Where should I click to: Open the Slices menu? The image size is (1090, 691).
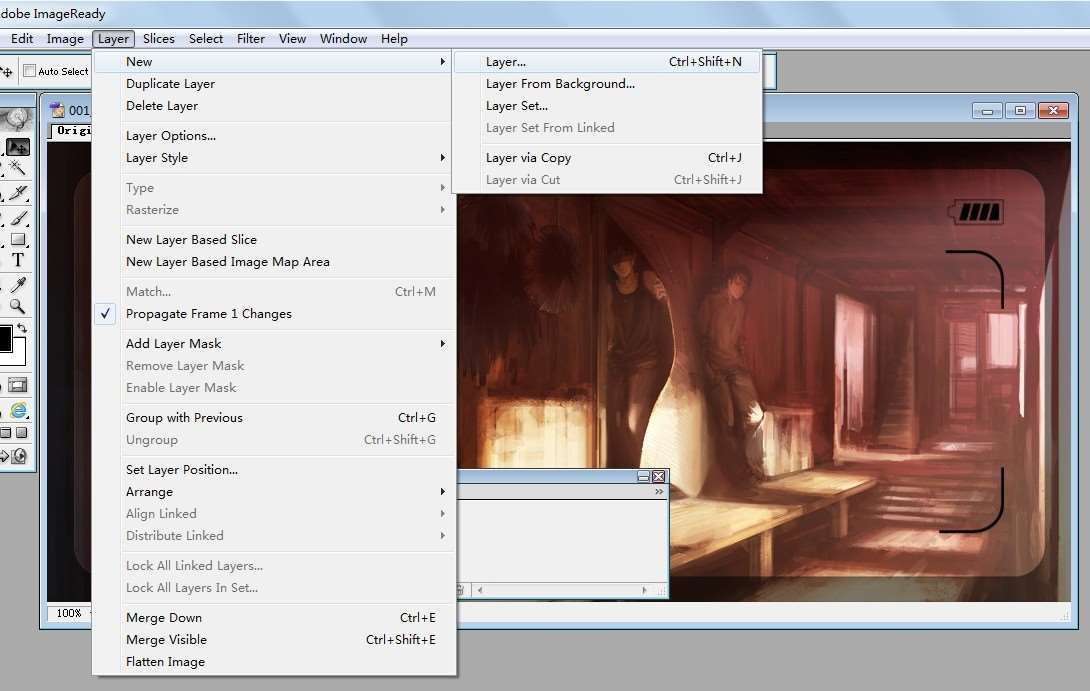click(158, 39)
